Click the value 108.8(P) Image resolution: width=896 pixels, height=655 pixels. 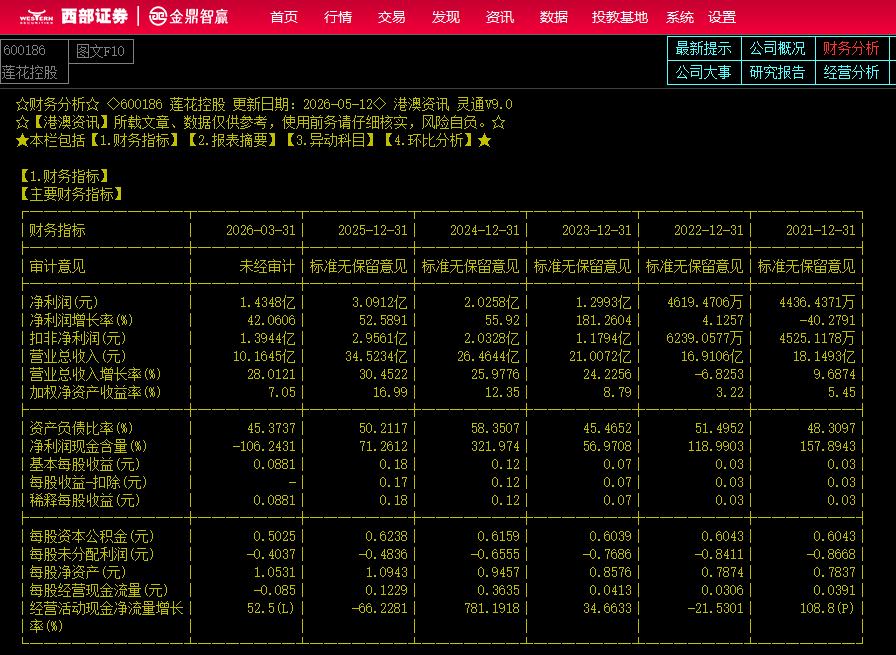tap(827, 608)
